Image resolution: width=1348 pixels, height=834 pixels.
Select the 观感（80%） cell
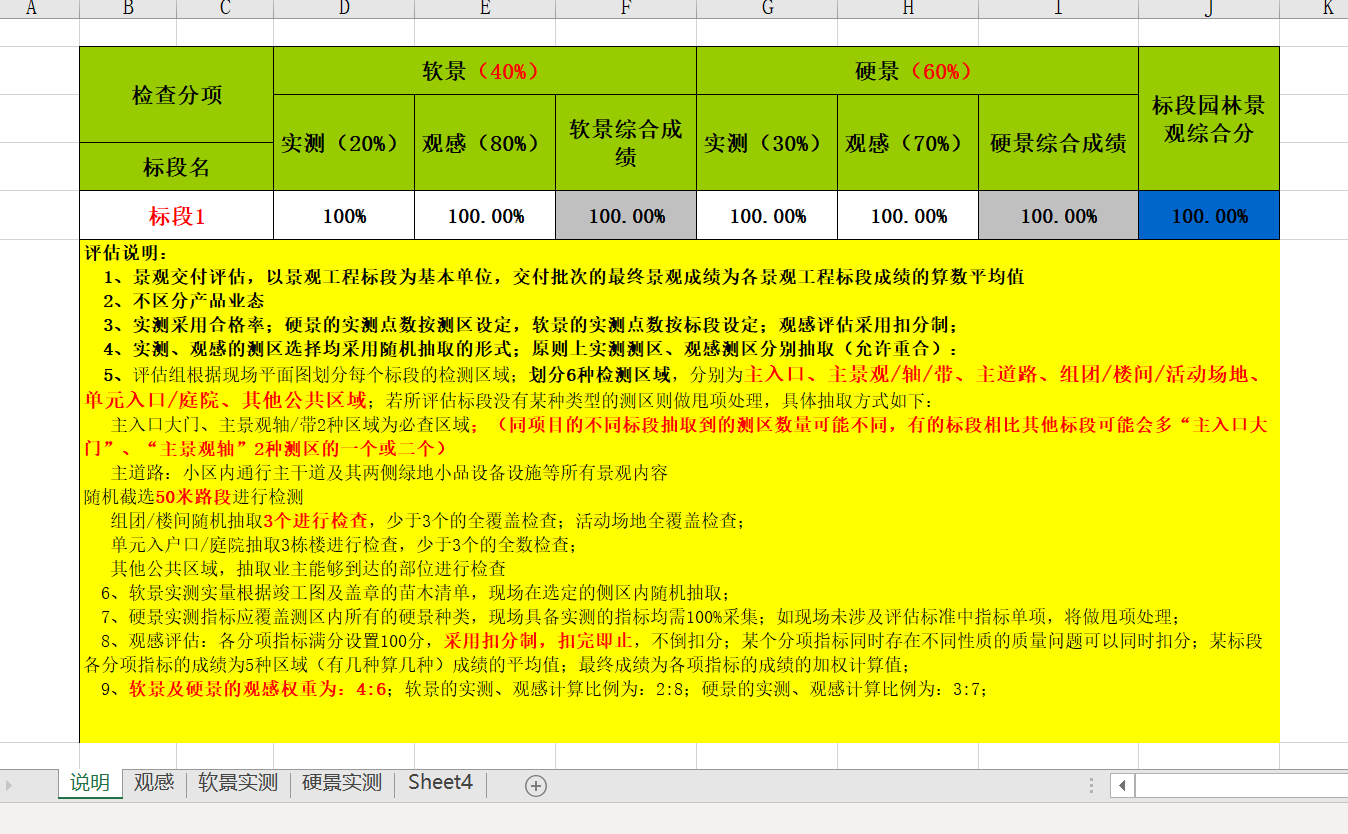(485, 143)
